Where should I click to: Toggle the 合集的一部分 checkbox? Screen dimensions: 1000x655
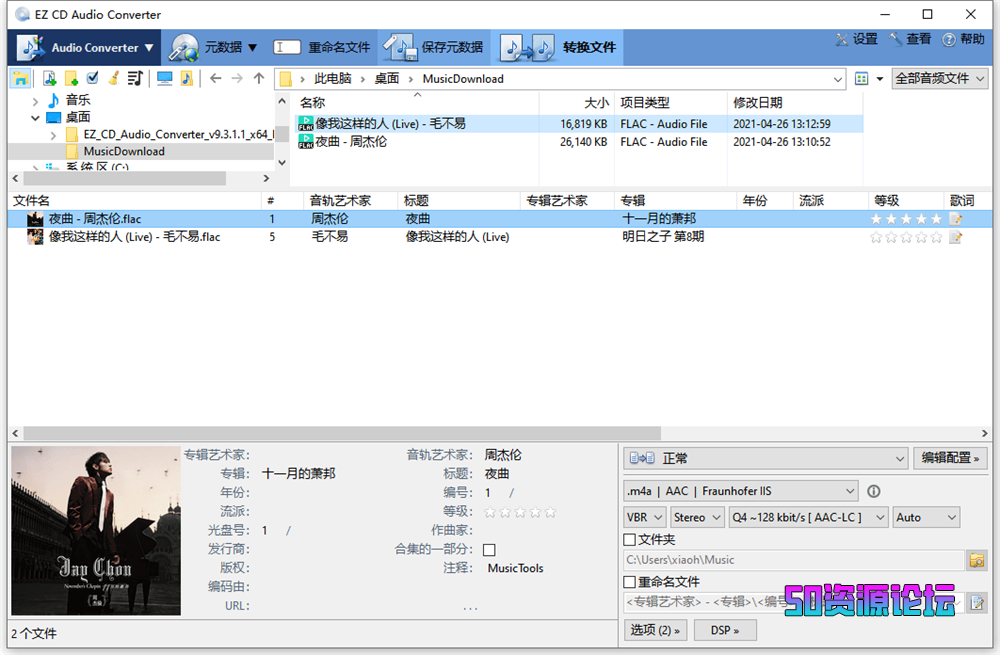pos(489,550)
